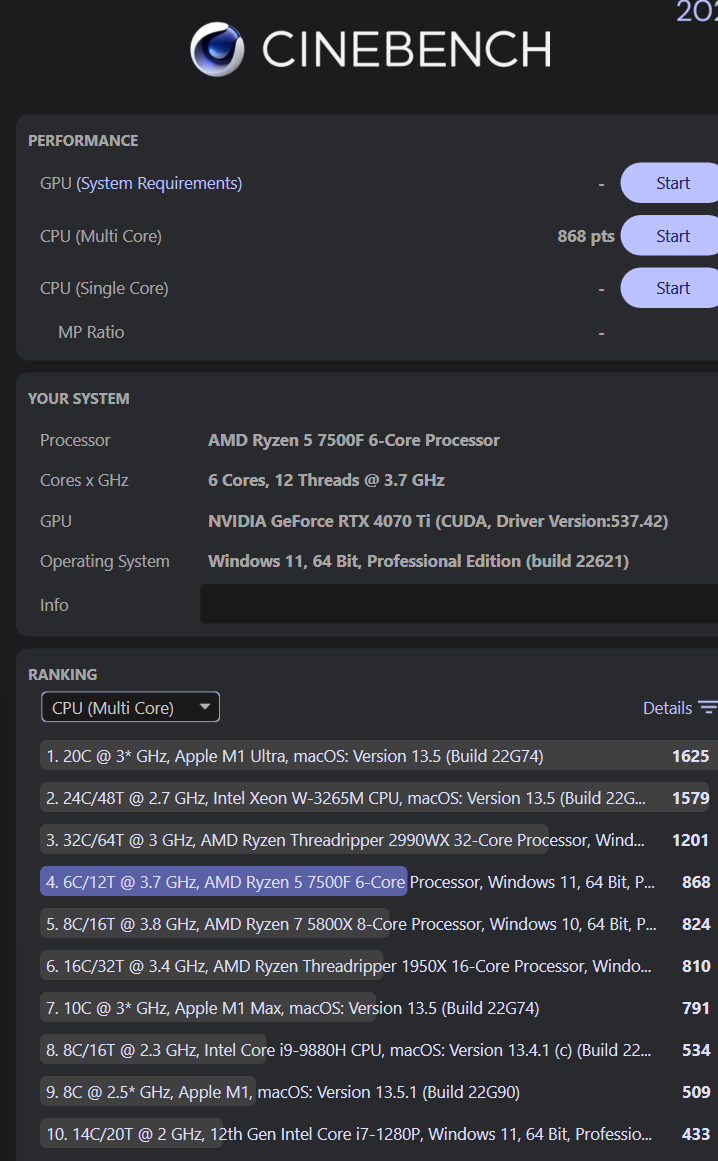Select the highlighted Ryzen 5 7500F row
Viewport: 718px width, 1161px height.
[x=350, y=882]
